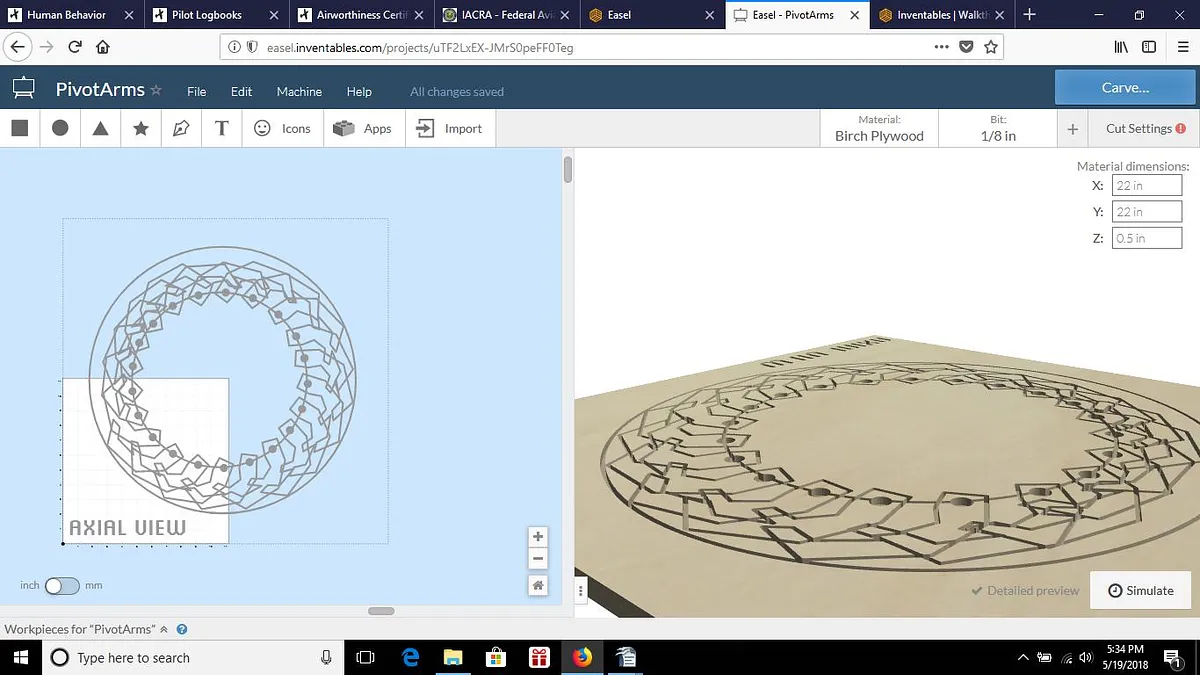This screenshot has width=1200, height=675.
Task: Click the X material dimension field
Action: pos(1146,186)
